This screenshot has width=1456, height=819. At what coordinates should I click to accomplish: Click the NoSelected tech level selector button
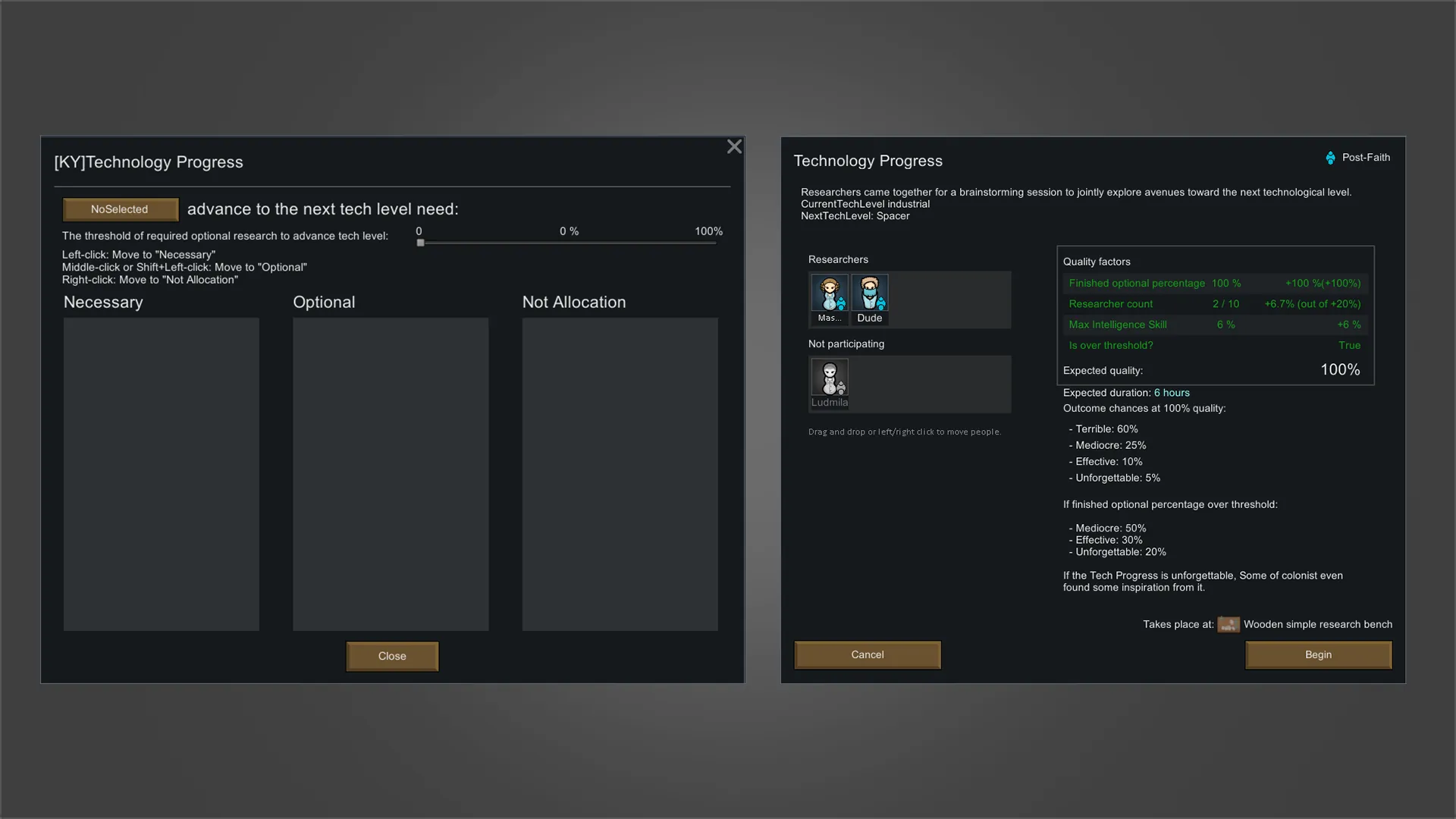coord(120,209)
